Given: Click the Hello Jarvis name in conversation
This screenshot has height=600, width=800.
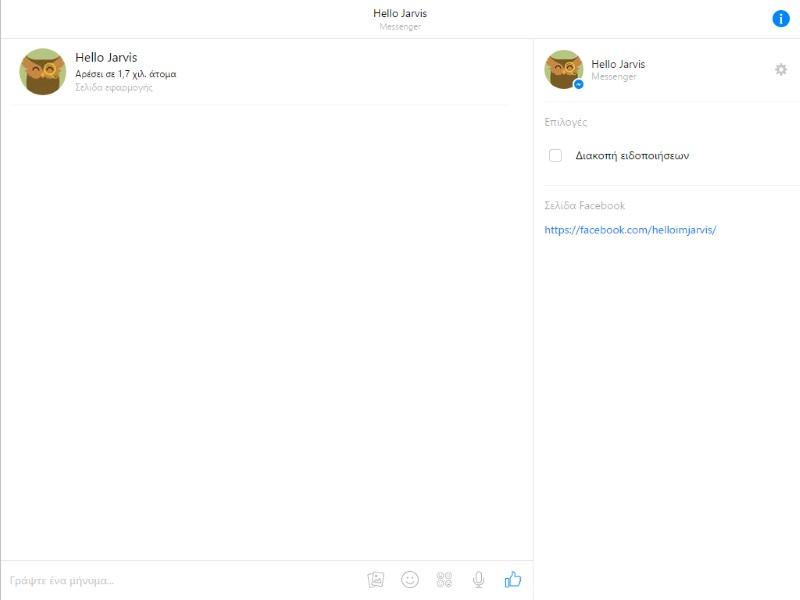Looking at the screenshot, I should (106, 58).
